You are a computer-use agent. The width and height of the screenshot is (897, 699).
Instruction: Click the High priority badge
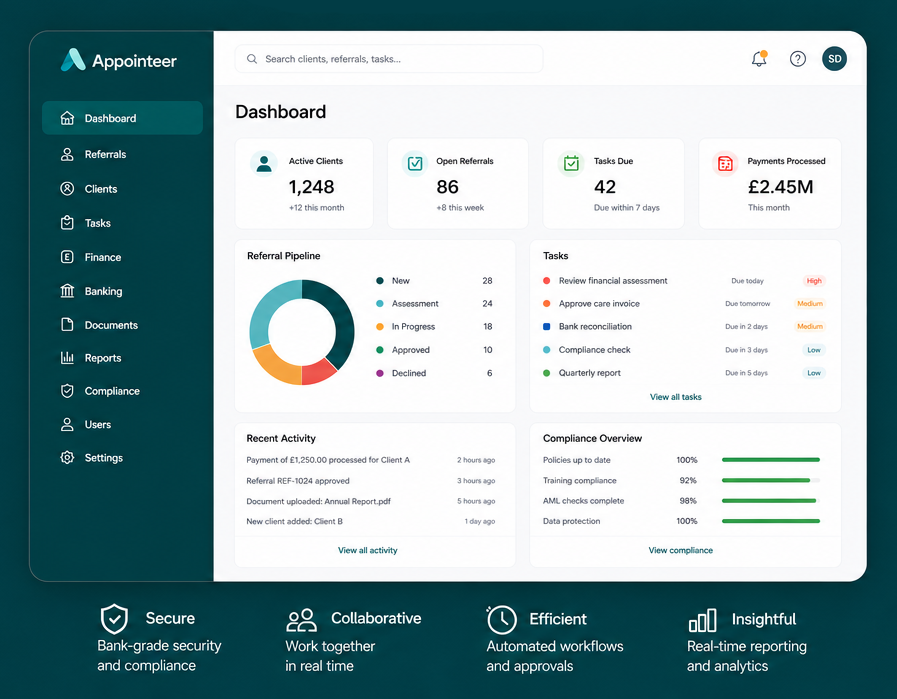coord(813,281)
